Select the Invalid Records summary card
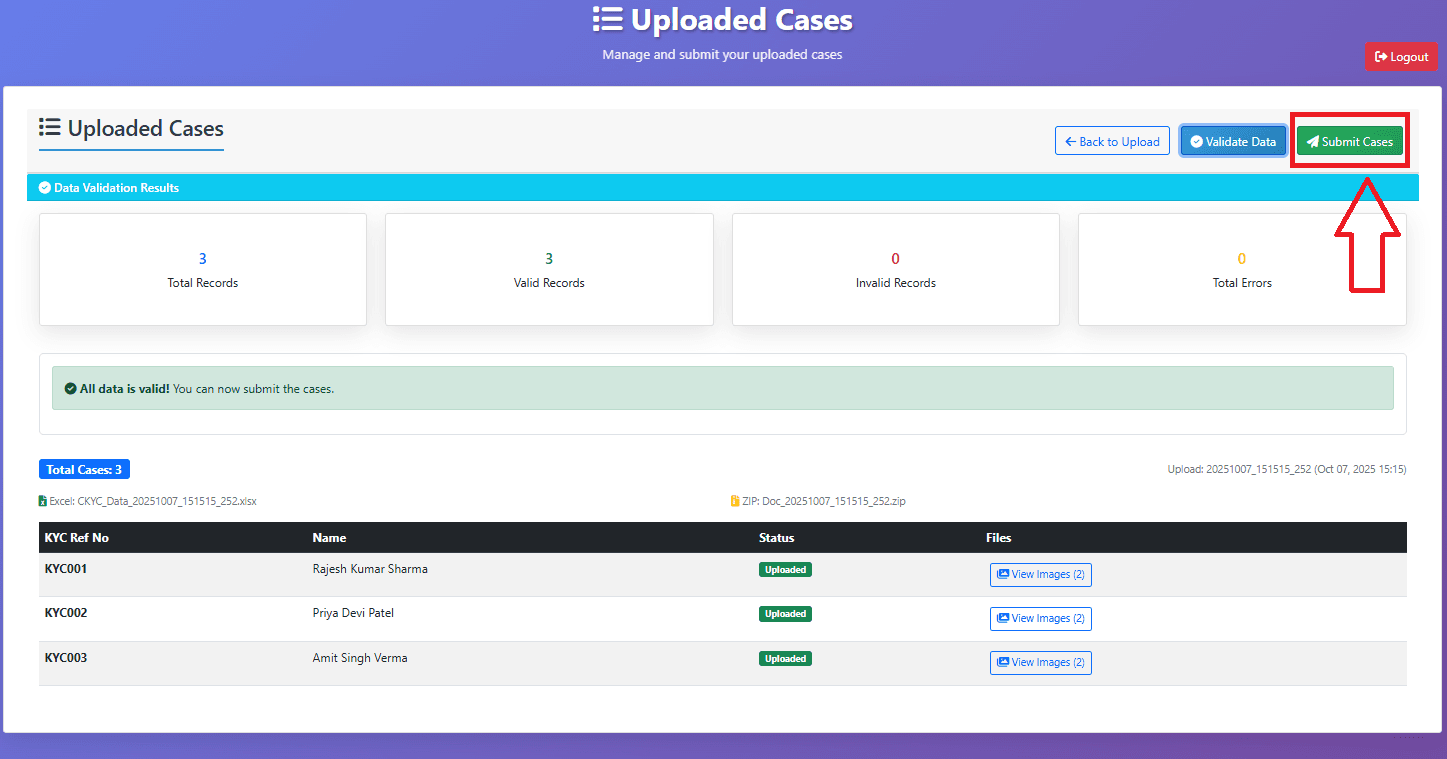1447x759 pixels. (895, 269)
